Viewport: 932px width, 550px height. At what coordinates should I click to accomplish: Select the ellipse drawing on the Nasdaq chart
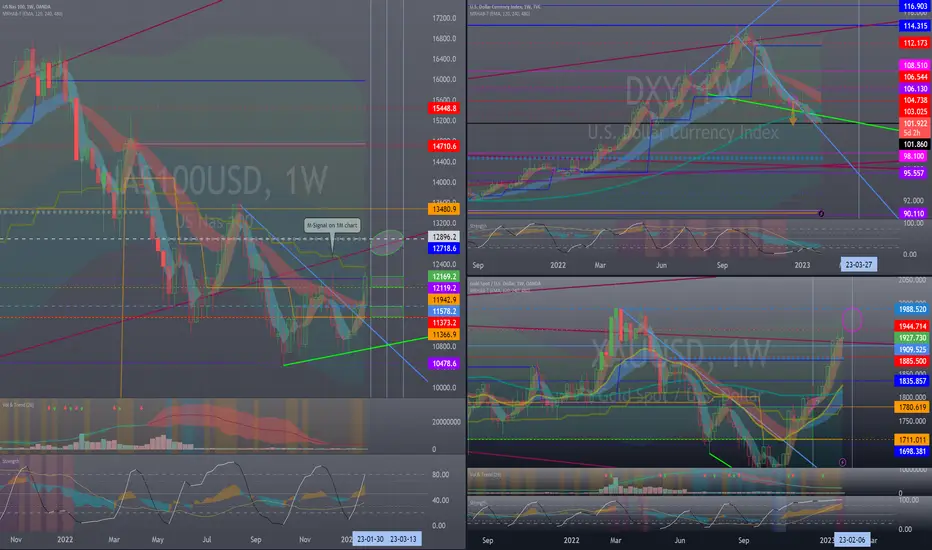[387, 242]
